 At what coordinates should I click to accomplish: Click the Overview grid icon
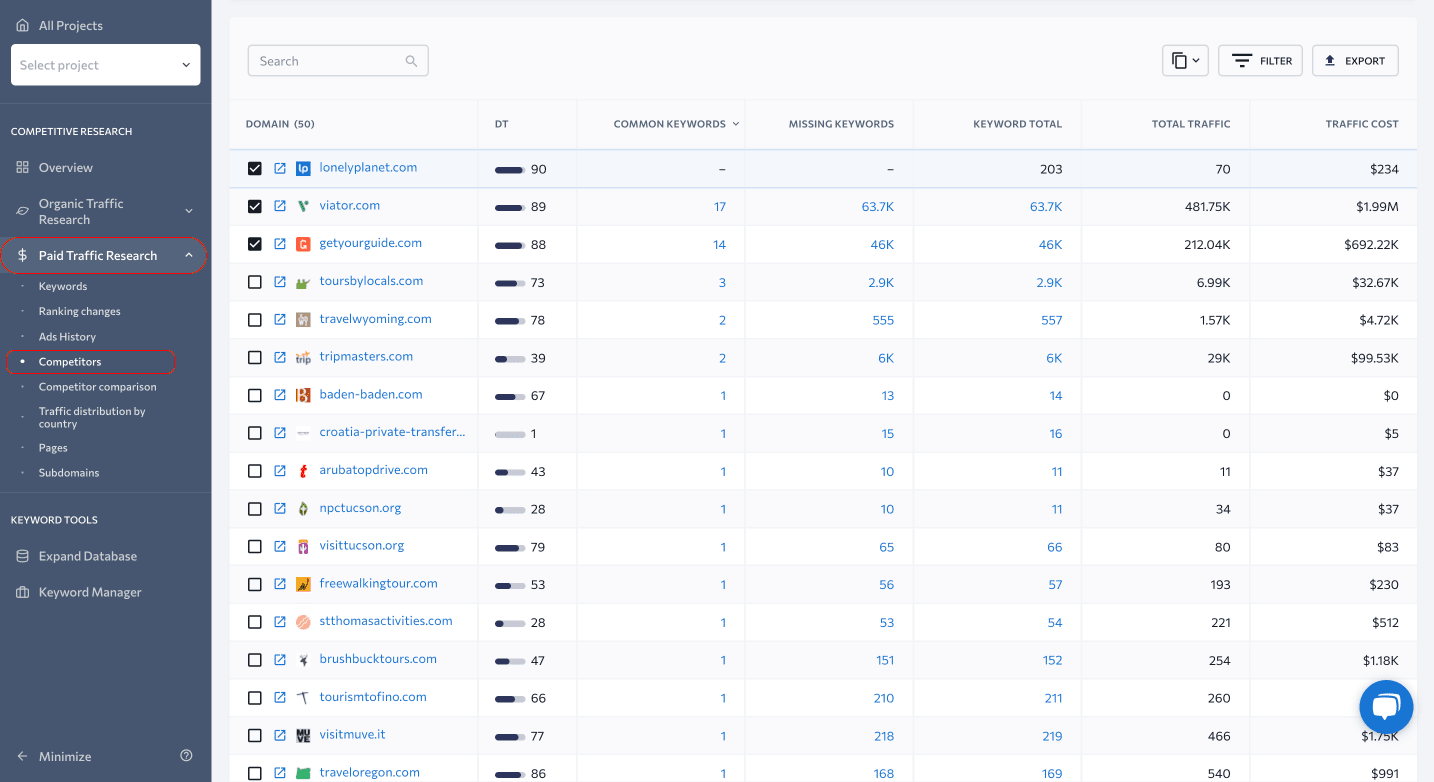point(23,167)
